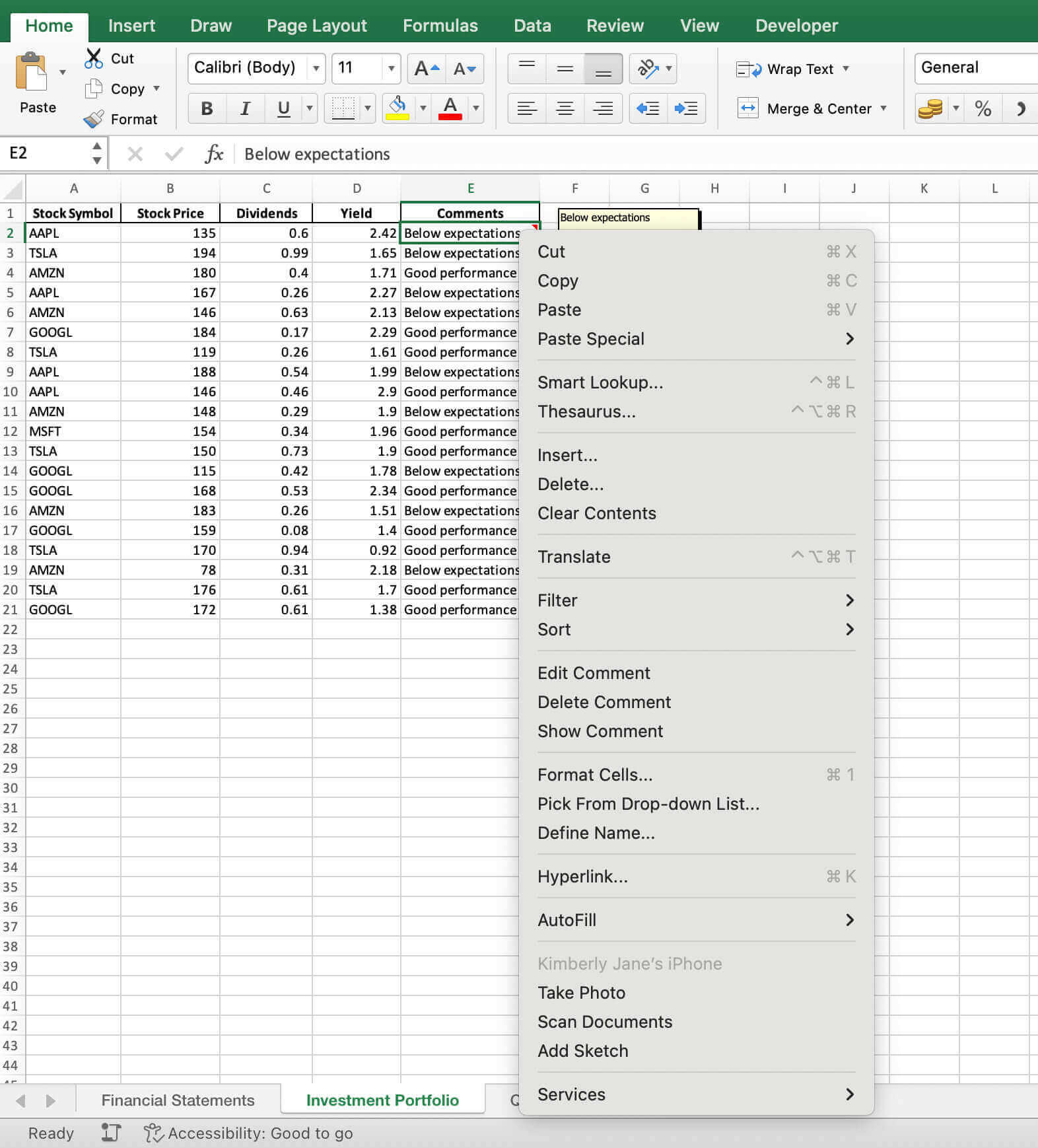This screenshot has width=1038, height=1148.
Task: Click Decrease Indent icon
Action: coord(648,108)
